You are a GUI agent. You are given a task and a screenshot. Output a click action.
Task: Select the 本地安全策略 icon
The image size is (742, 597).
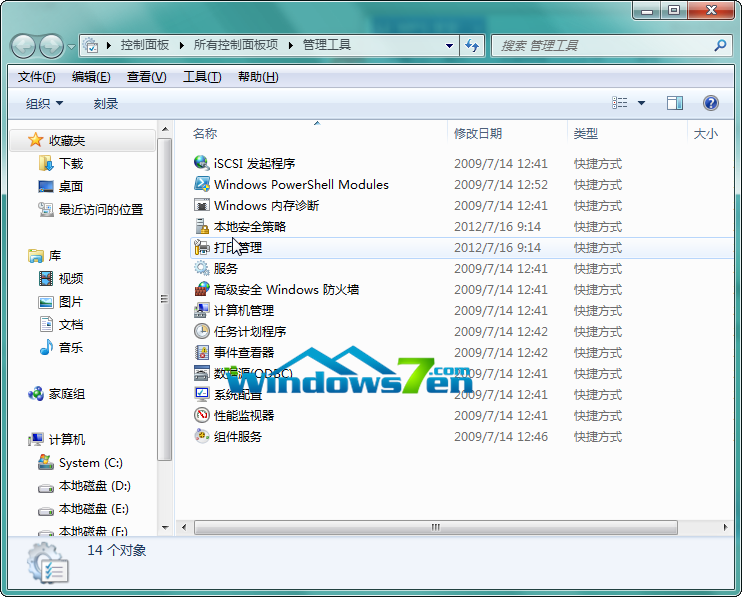point(201,226)
